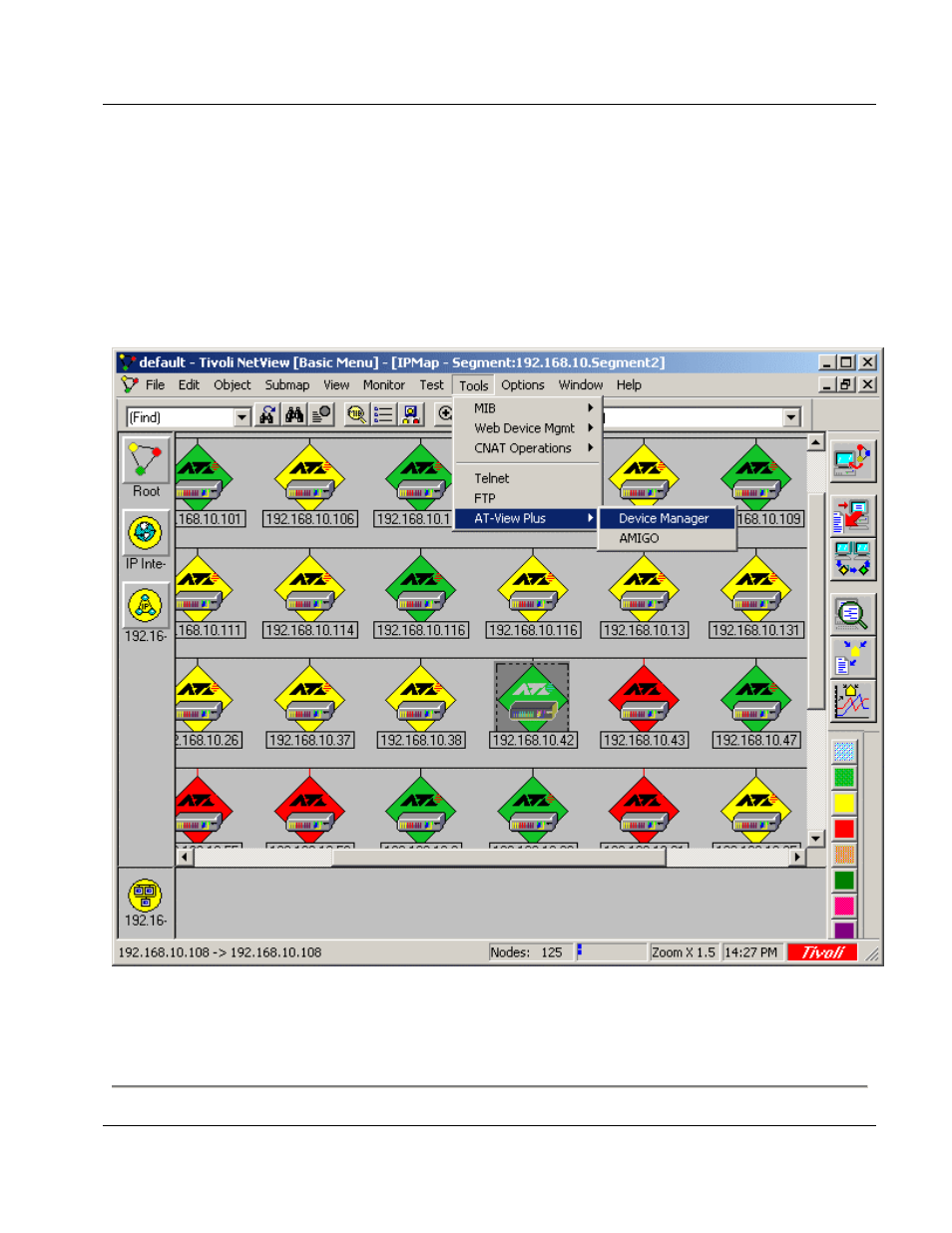Open the View menu
This screenshot has width=952, height=1233.
tap(336, 385)
